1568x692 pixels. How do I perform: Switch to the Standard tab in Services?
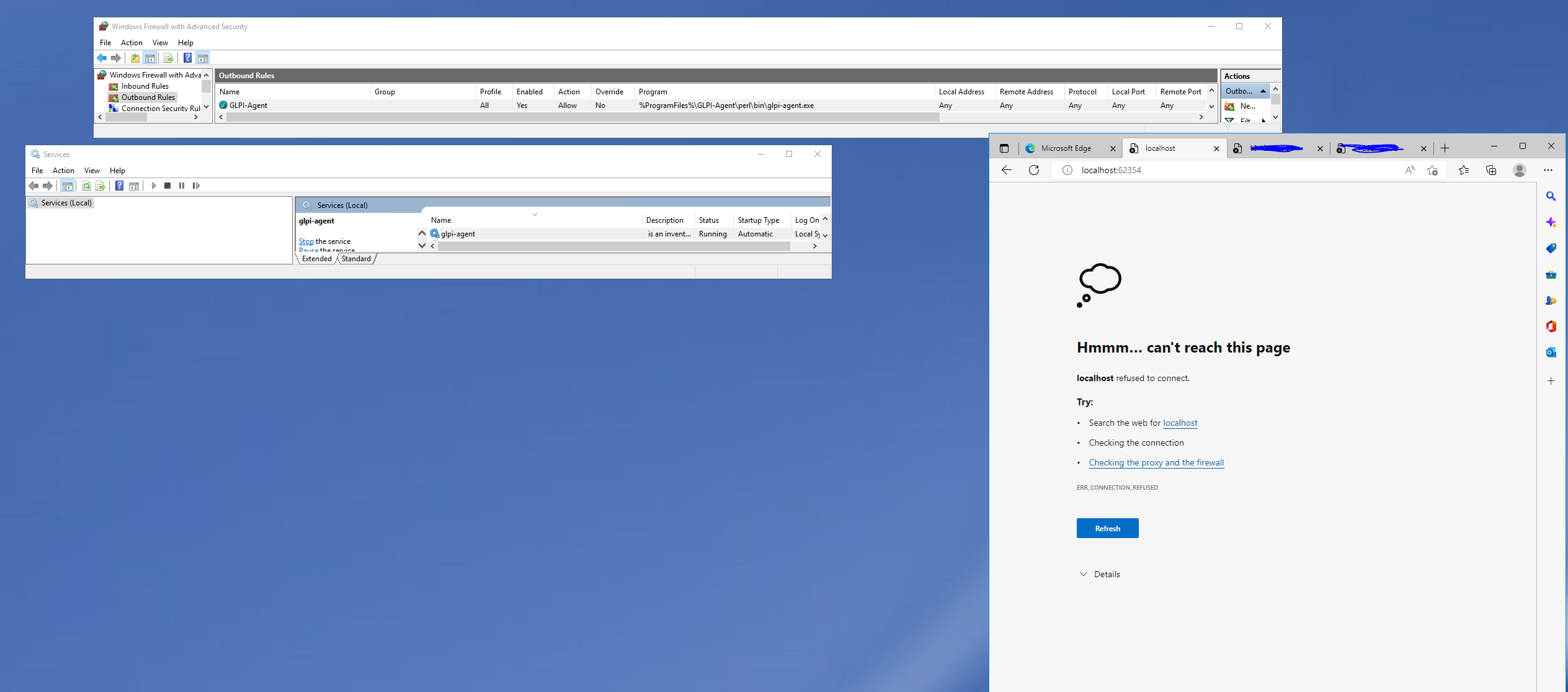(x=355, y=259)
